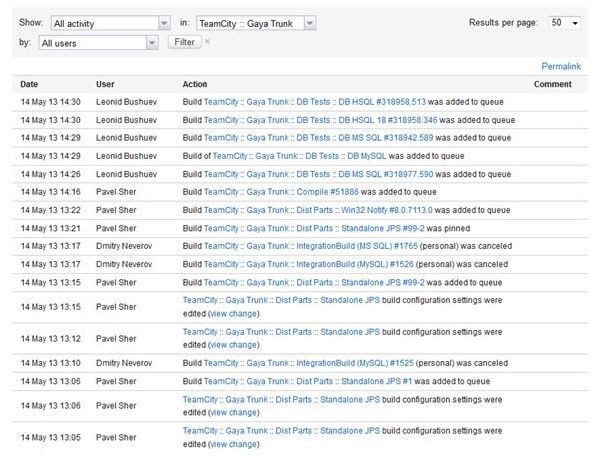Screen dimensions: 590x456
Task: Clear the filter with the x icon
Action: [x=207, y=42]
